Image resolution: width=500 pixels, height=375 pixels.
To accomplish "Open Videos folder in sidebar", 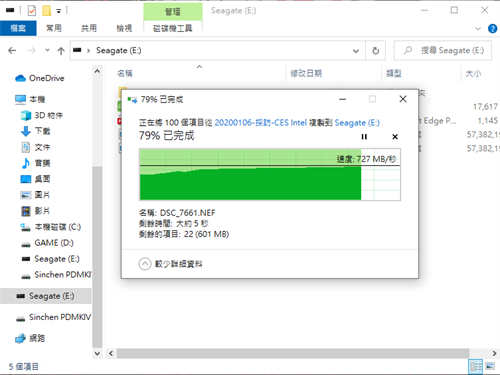I will [x=35, y=211].
